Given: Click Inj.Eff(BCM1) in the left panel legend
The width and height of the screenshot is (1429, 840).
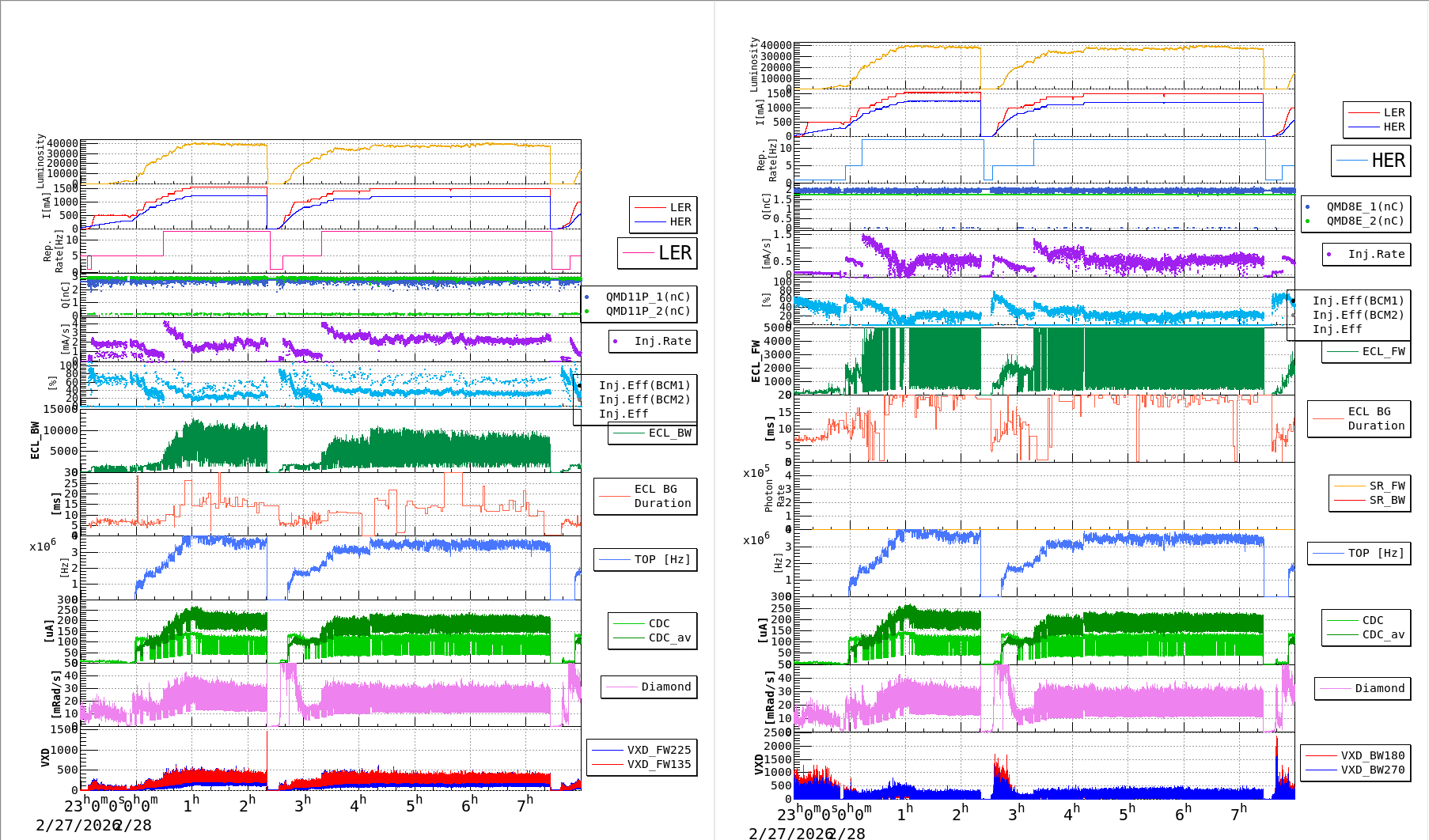Looking at the screenshot, I should click(644, 385).
